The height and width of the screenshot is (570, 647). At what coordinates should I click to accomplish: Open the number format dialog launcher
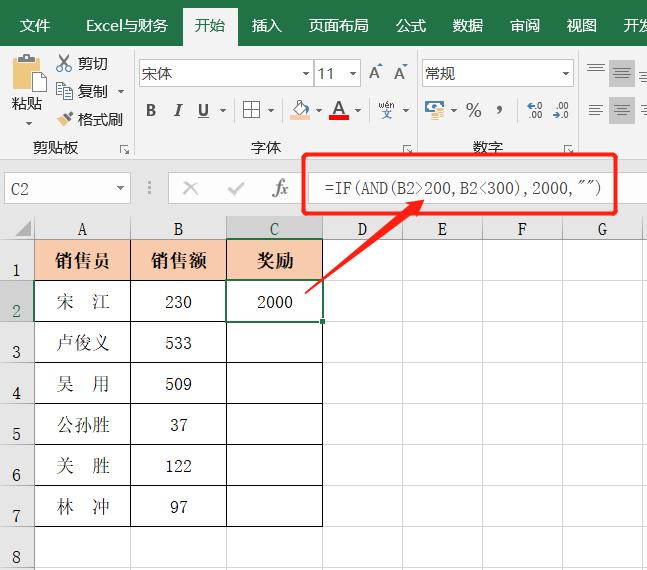569,149
